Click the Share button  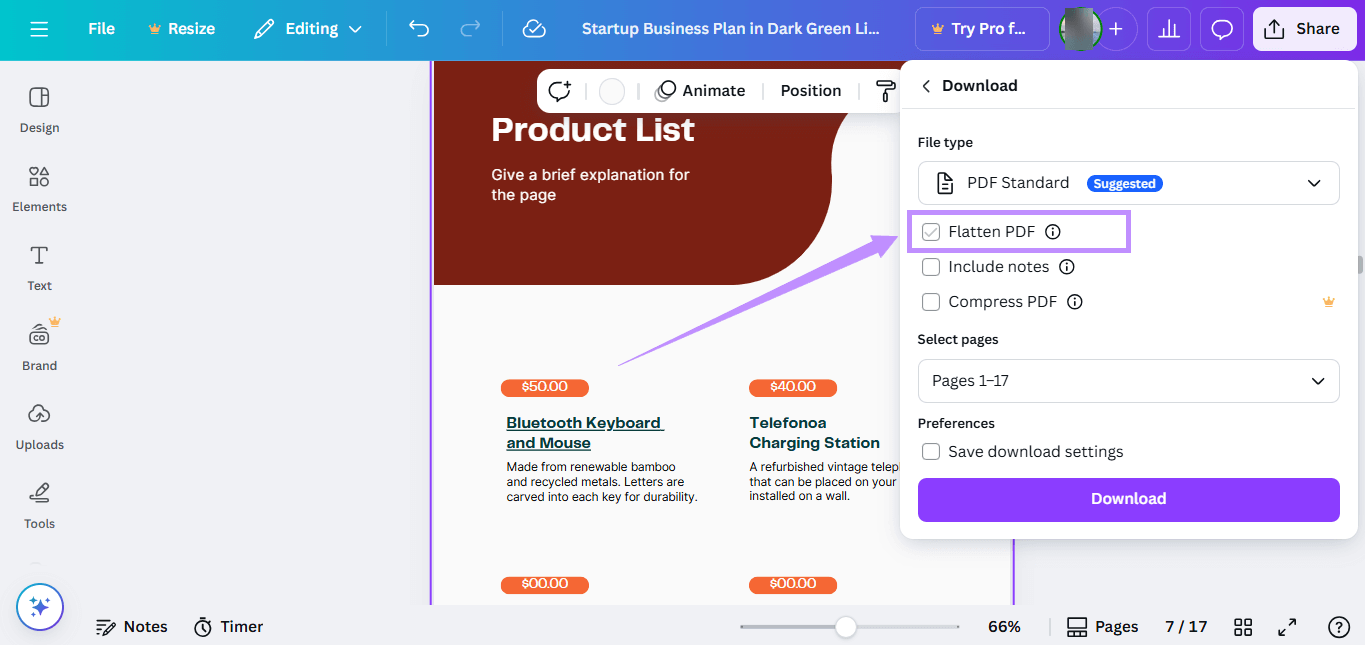pyautogui.click(x=1304, y=29)
